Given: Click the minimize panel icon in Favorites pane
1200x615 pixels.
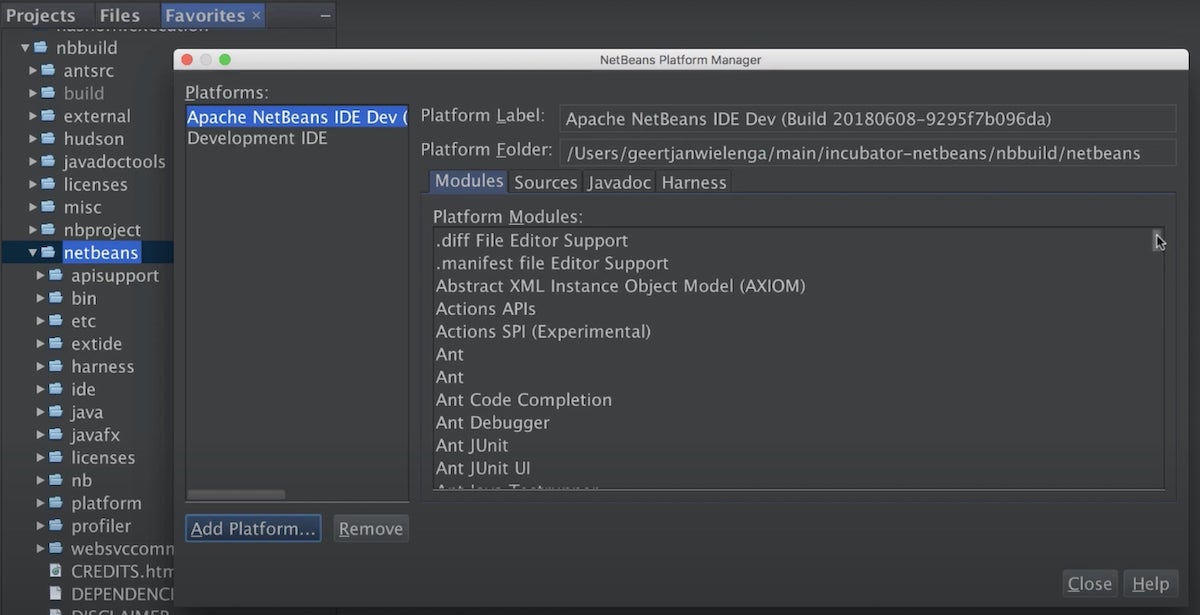Looking at the screenshot, I should 325,16.
